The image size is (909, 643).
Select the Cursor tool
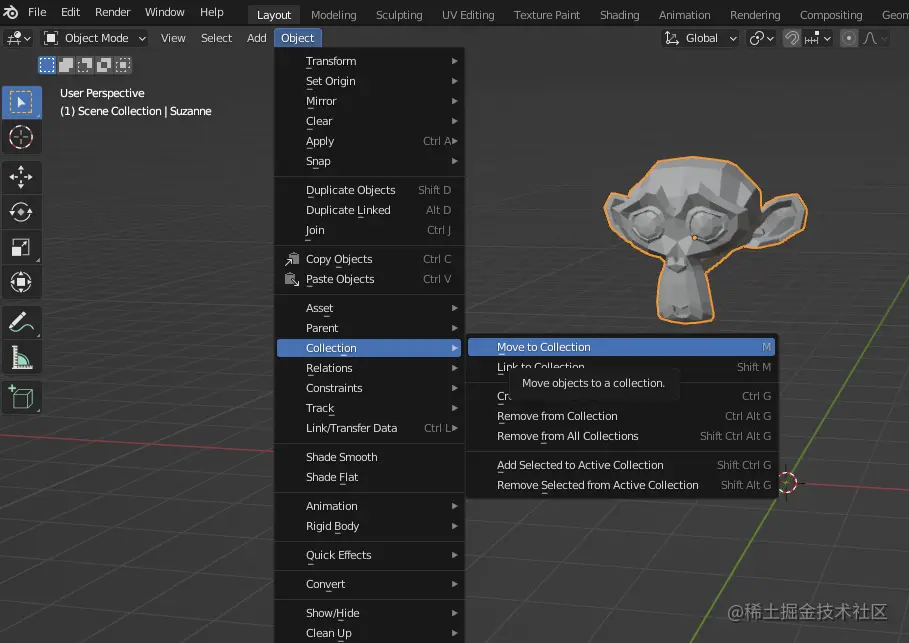[21, 137]
